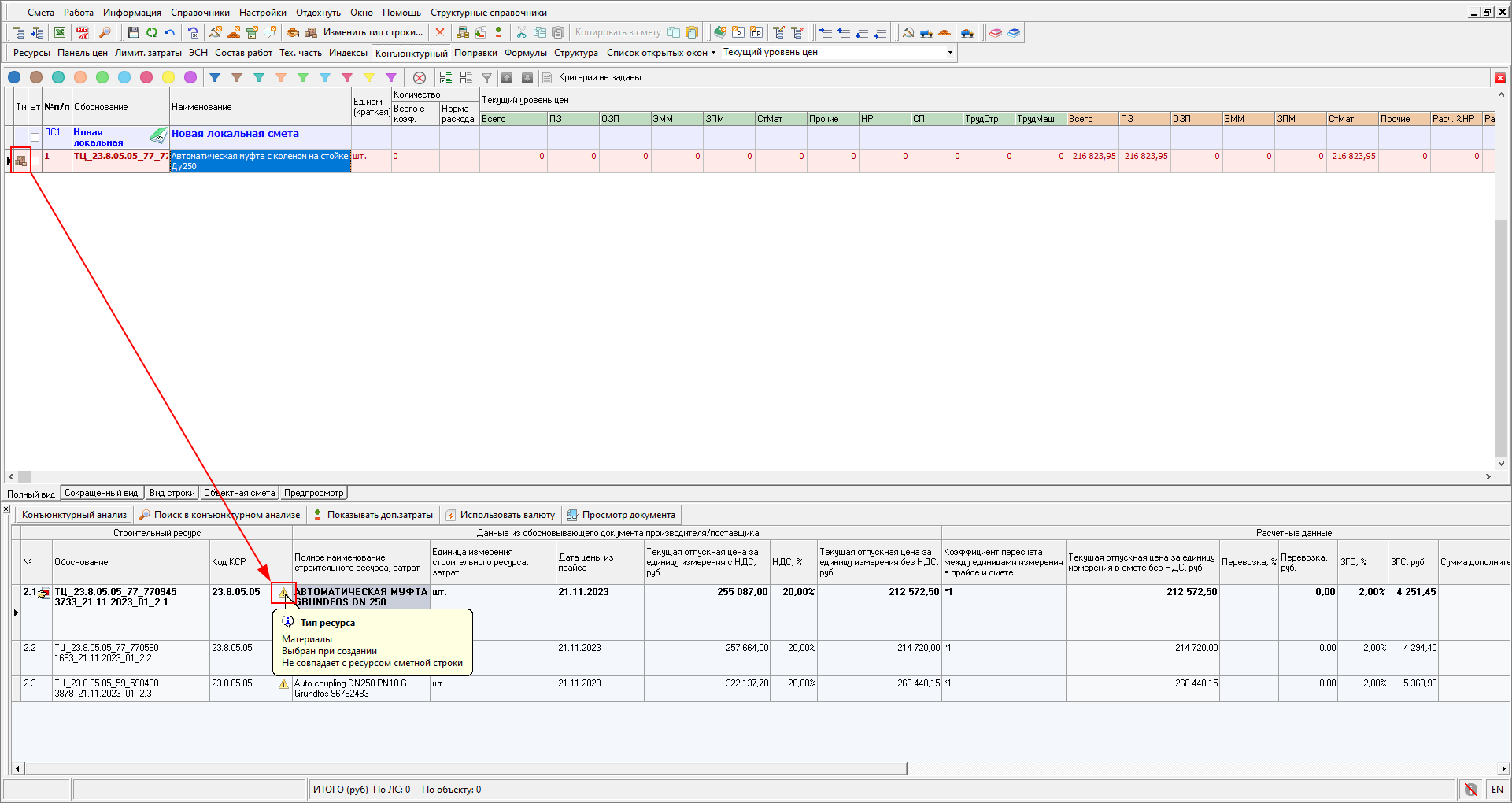Click the blue funnel filter icon
1512x803 pixels.
pyautogui.click(x=215, y=77)
